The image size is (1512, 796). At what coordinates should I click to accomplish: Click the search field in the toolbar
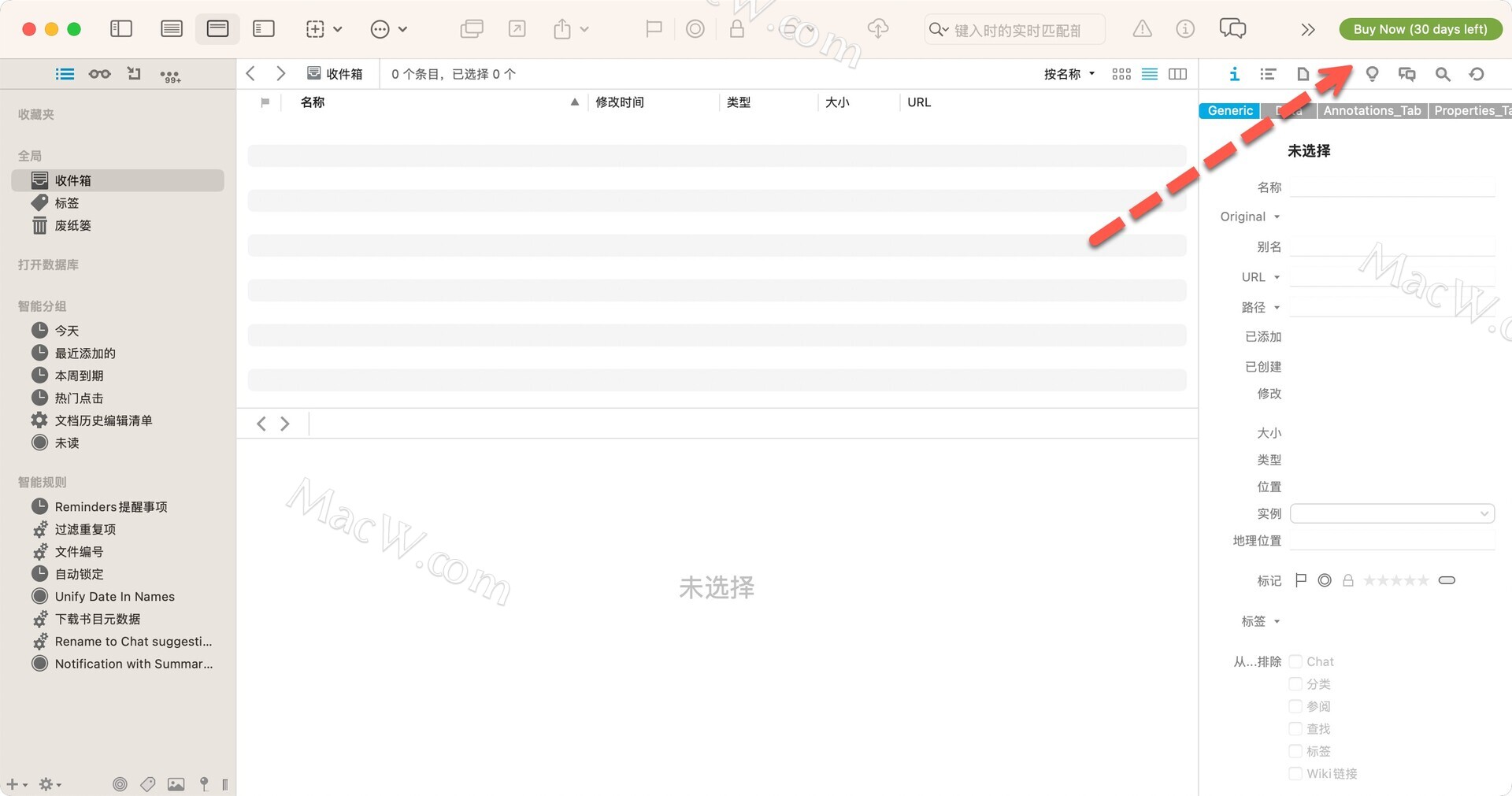[x=1017, y=30]
